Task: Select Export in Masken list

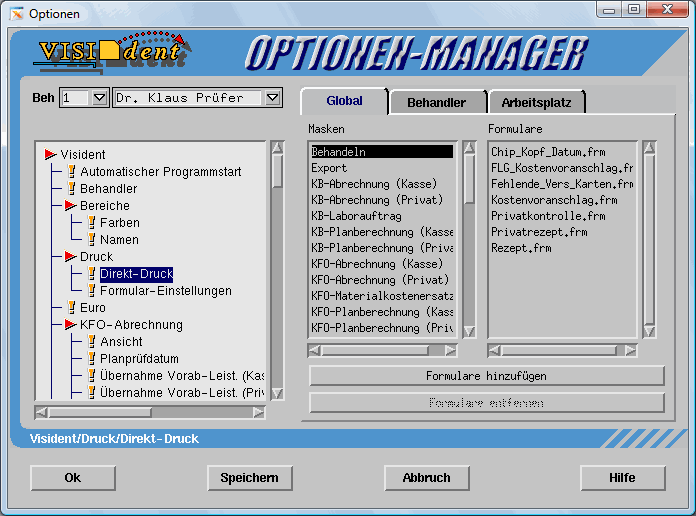Action: click(382, 168)
